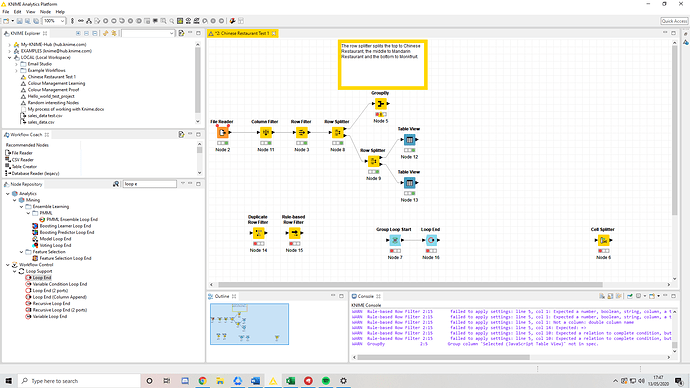Image resolution: width=690 pixels, height=388 pixels.
Task: Select the Duplicate Row Filter node
Action: [x=258, y=233]
